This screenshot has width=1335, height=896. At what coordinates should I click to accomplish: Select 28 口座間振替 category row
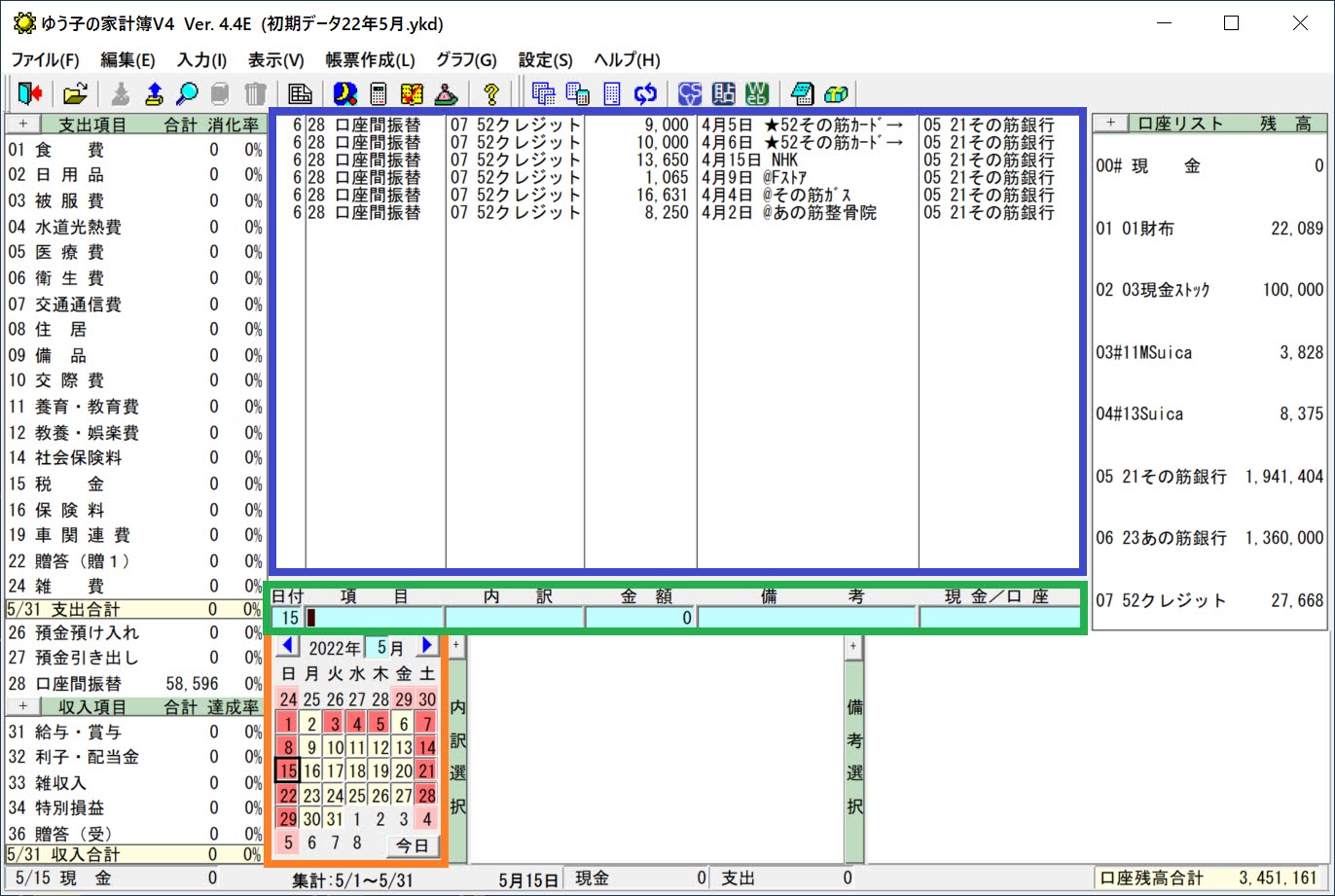[x=133, y=684]
